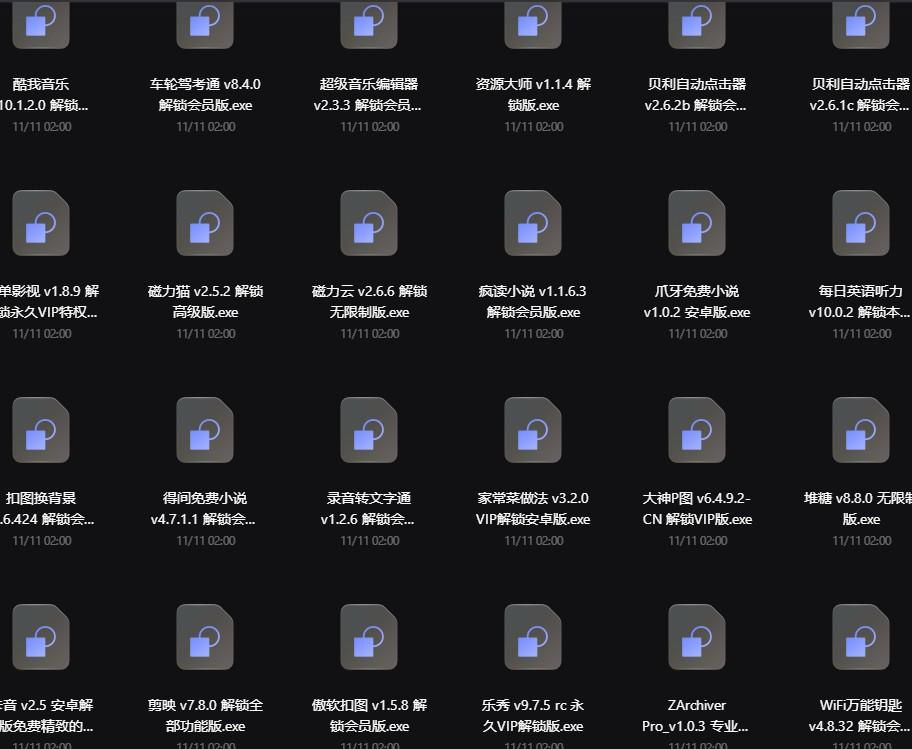
Task: Click the file name 影视 v1.8.9 解锁永久VIP特权
Action: (49, 302)
